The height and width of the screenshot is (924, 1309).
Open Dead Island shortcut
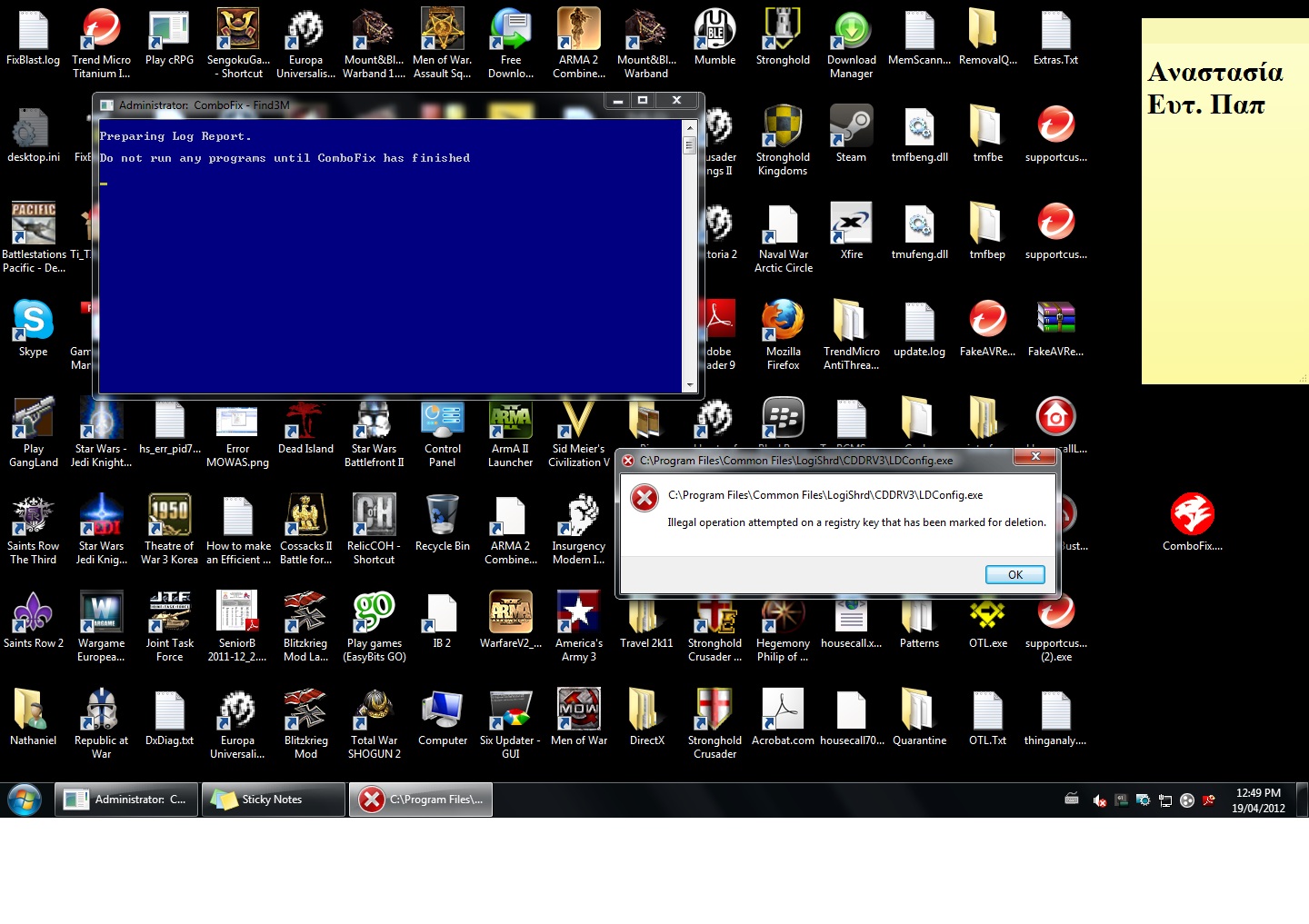[x=305, y=425]
